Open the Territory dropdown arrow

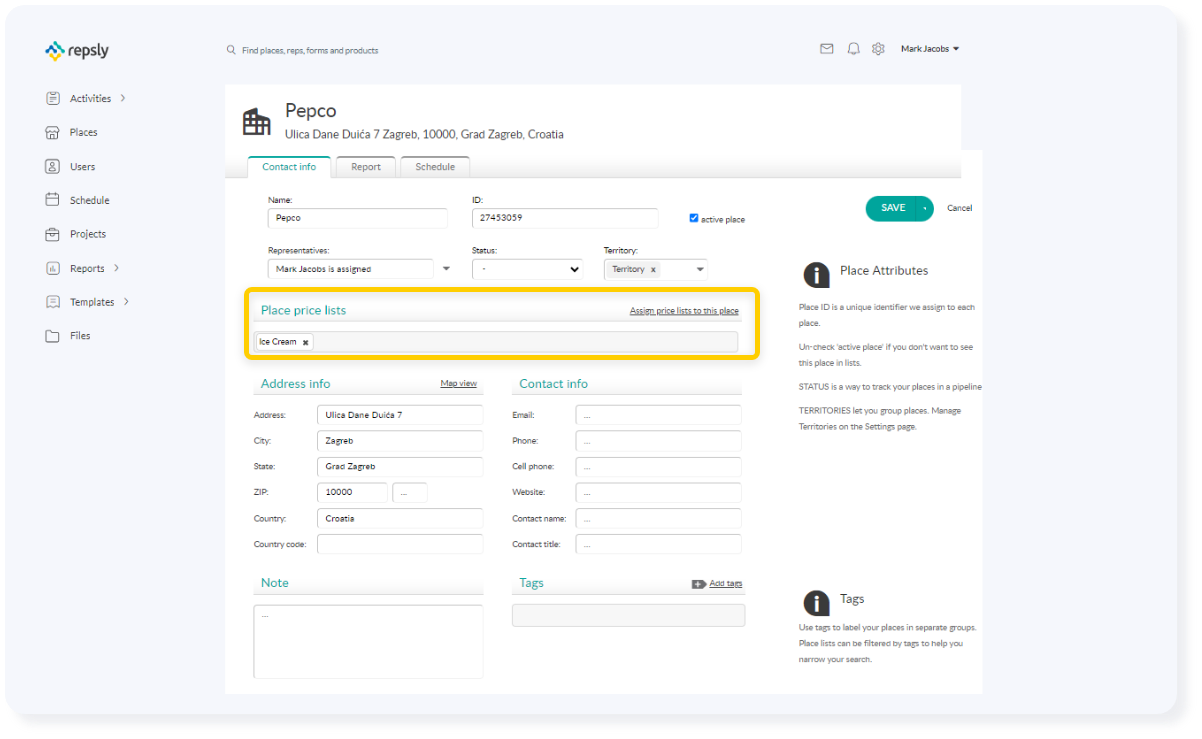pyautogui.click(x=700, y=269)
